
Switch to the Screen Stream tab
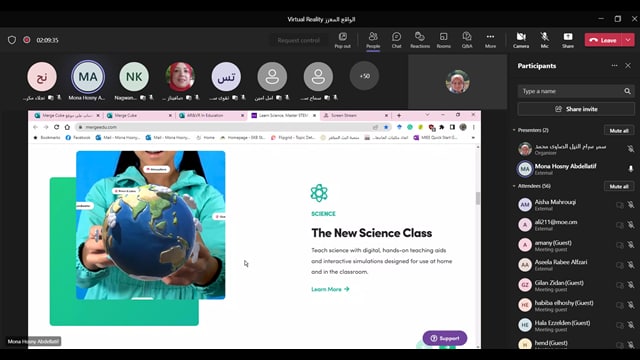pyautogui.click(x=355, y=116)
